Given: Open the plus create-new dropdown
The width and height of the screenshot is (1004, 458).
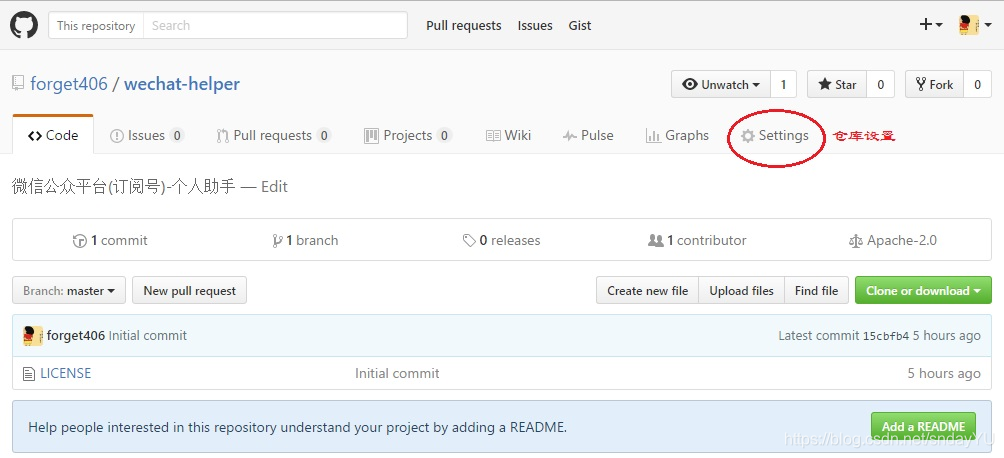Looking at the screenshot, I should tap(931, 25).
